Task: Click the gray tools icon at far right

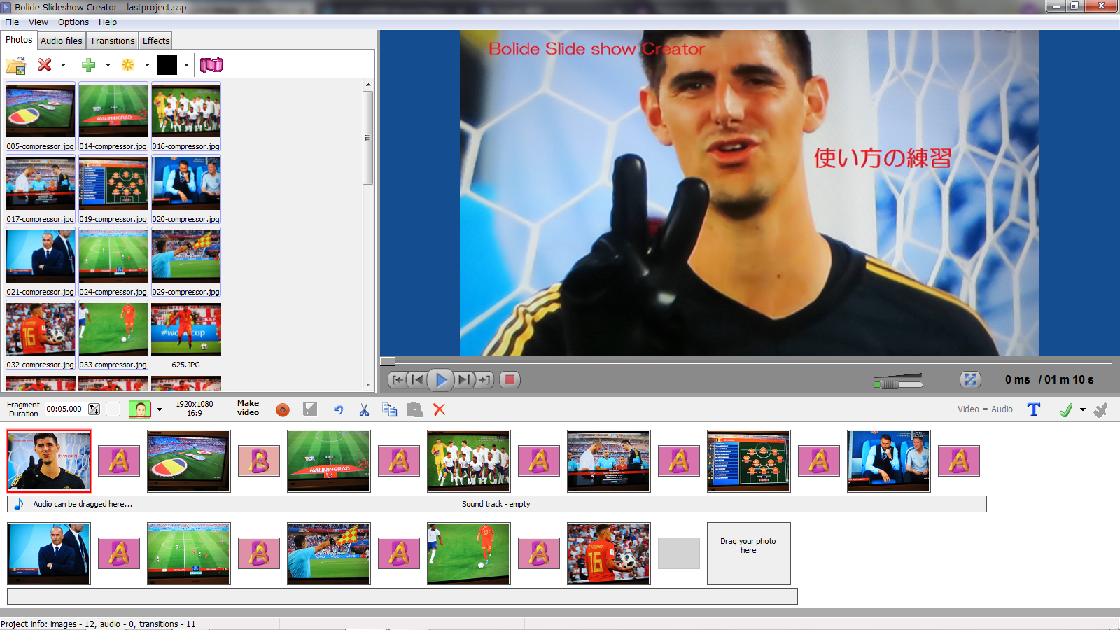Action: pos(1101,409)
